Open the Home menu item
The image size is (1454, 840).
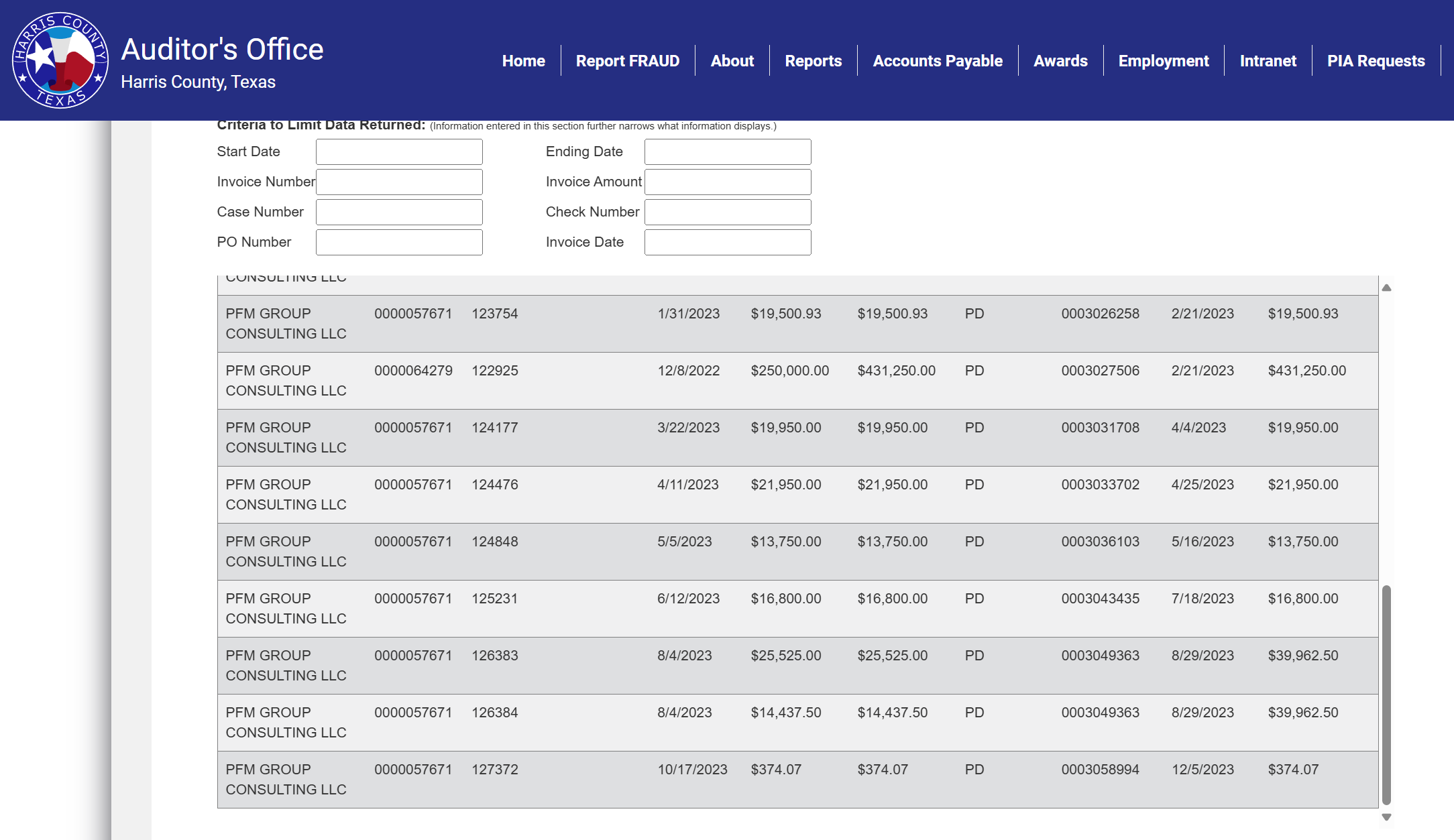523,61
